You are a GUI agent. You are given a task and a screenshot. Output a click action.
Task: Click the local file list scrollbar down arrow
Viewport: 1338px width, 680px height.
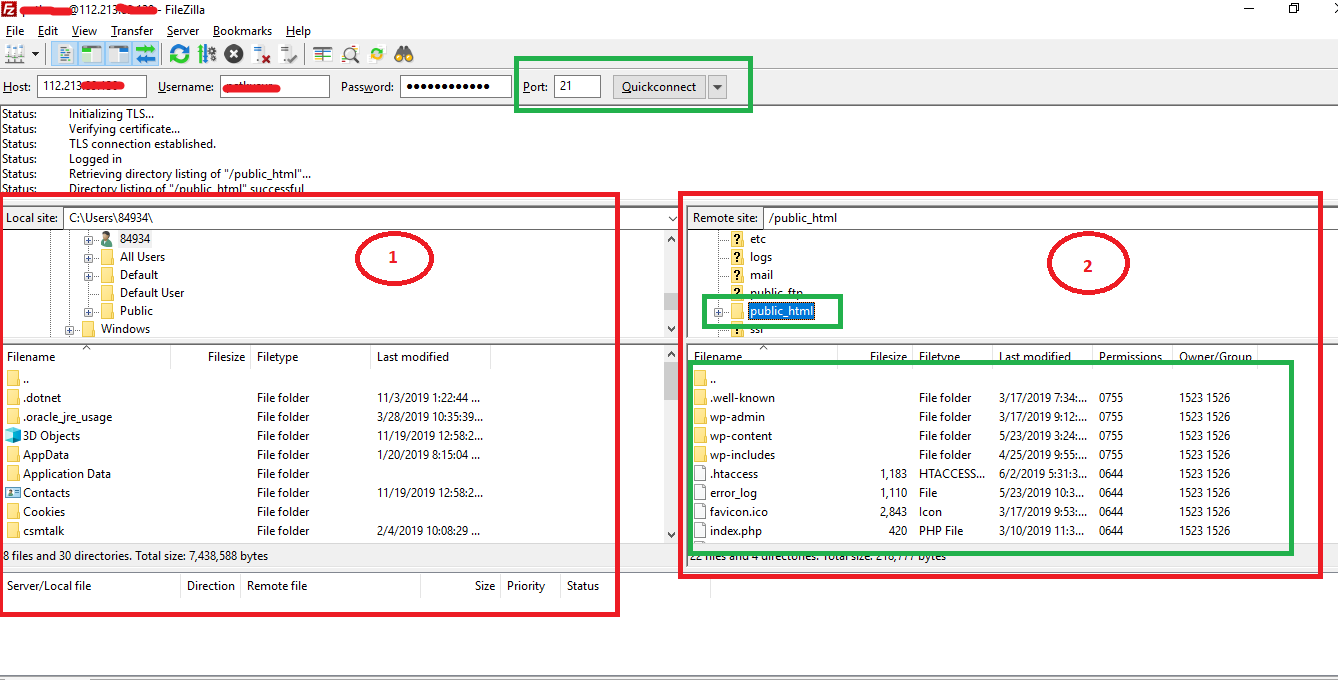point(671,535)
